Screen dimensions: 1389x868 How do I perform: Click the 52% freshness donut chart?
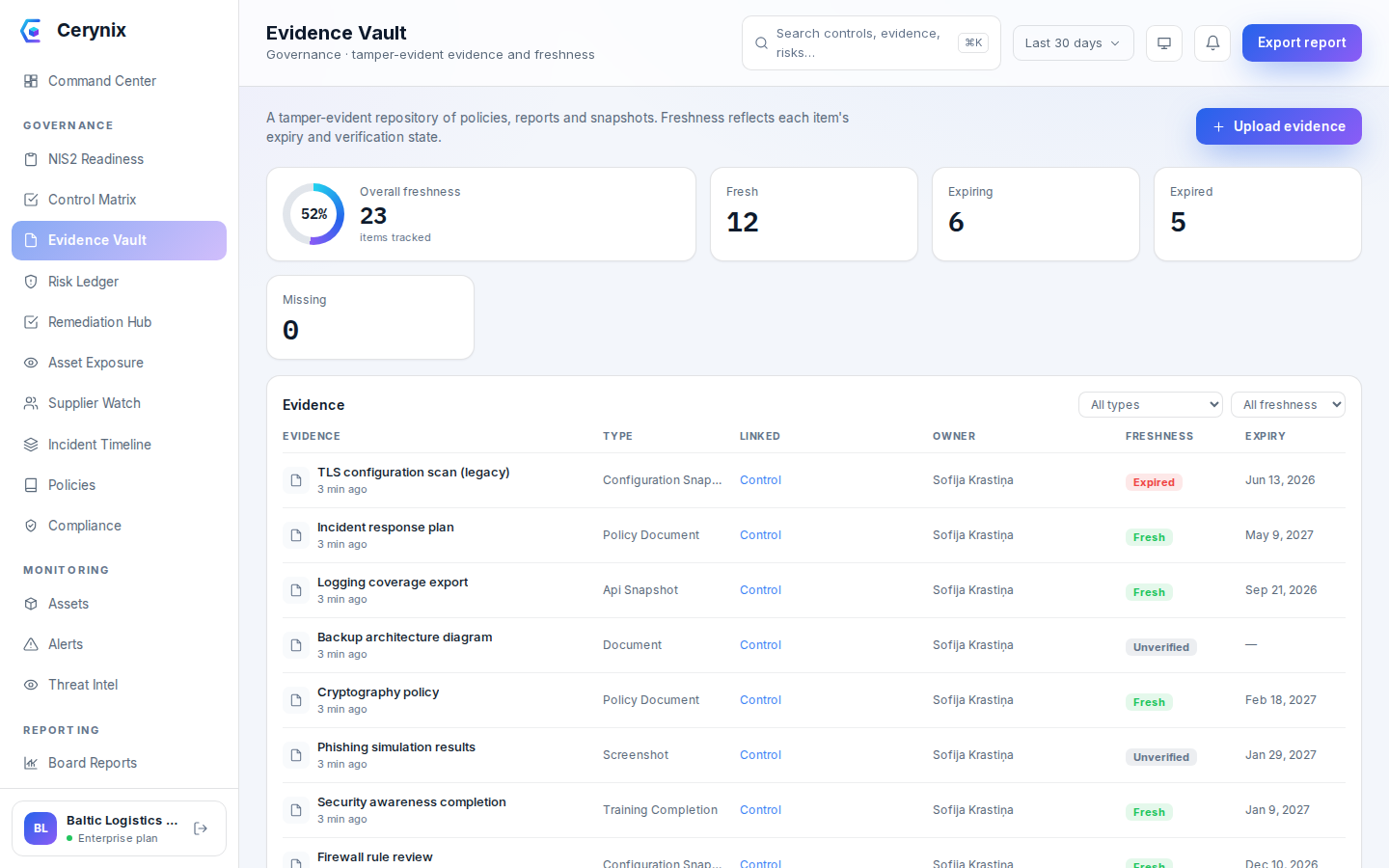pyautogui.click(x=313, y=214)
